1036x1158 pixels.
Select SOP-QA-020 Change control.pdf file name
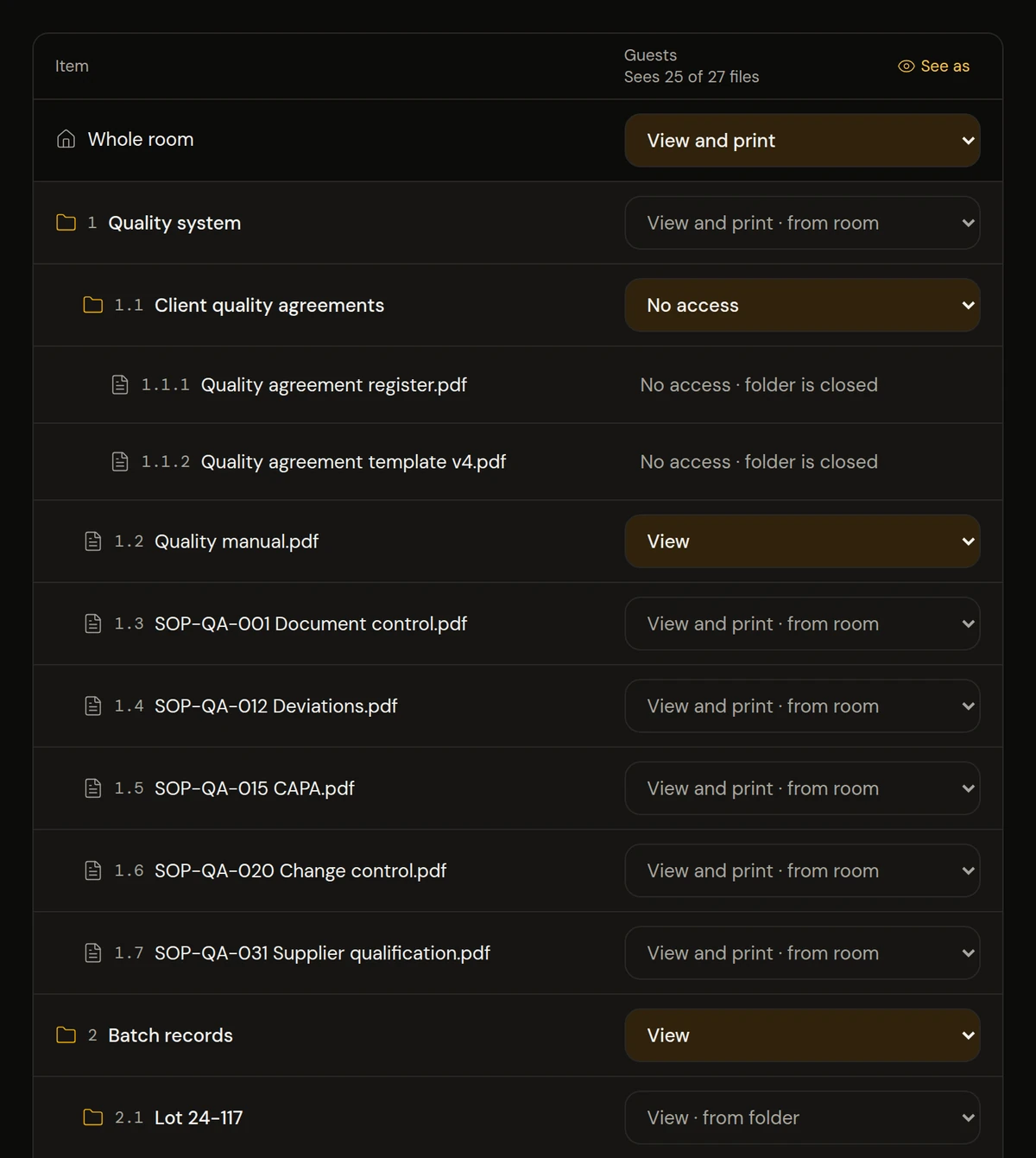(300, 870)
